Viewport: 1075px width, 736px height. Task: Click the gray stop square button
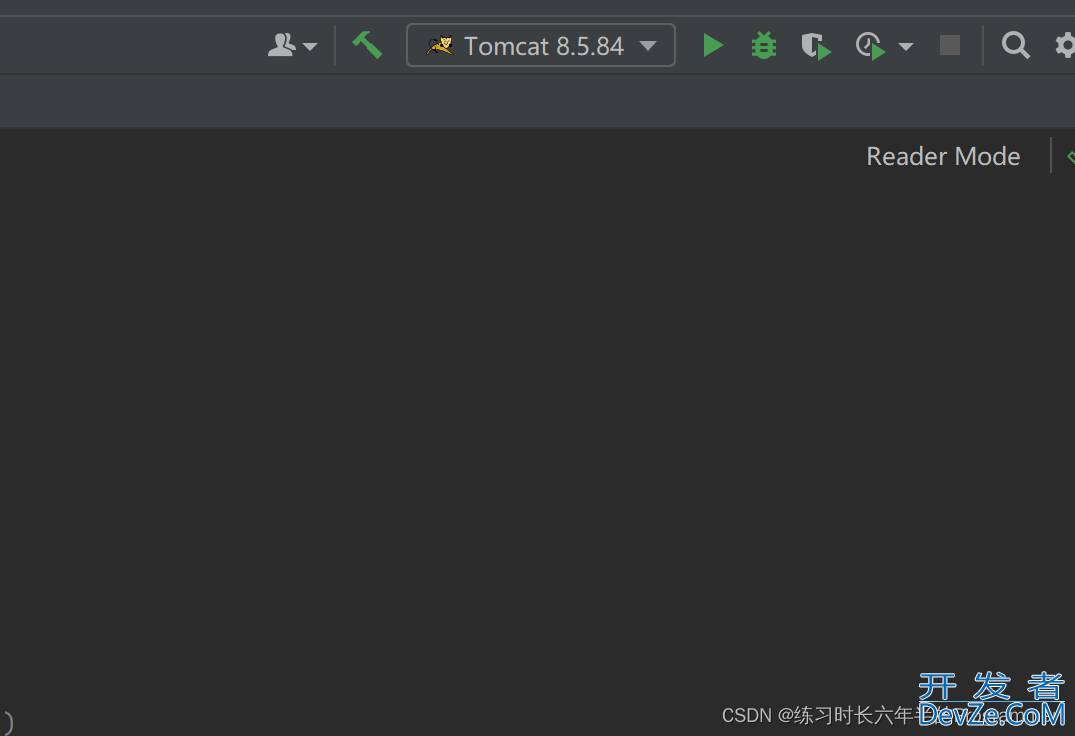950,46
